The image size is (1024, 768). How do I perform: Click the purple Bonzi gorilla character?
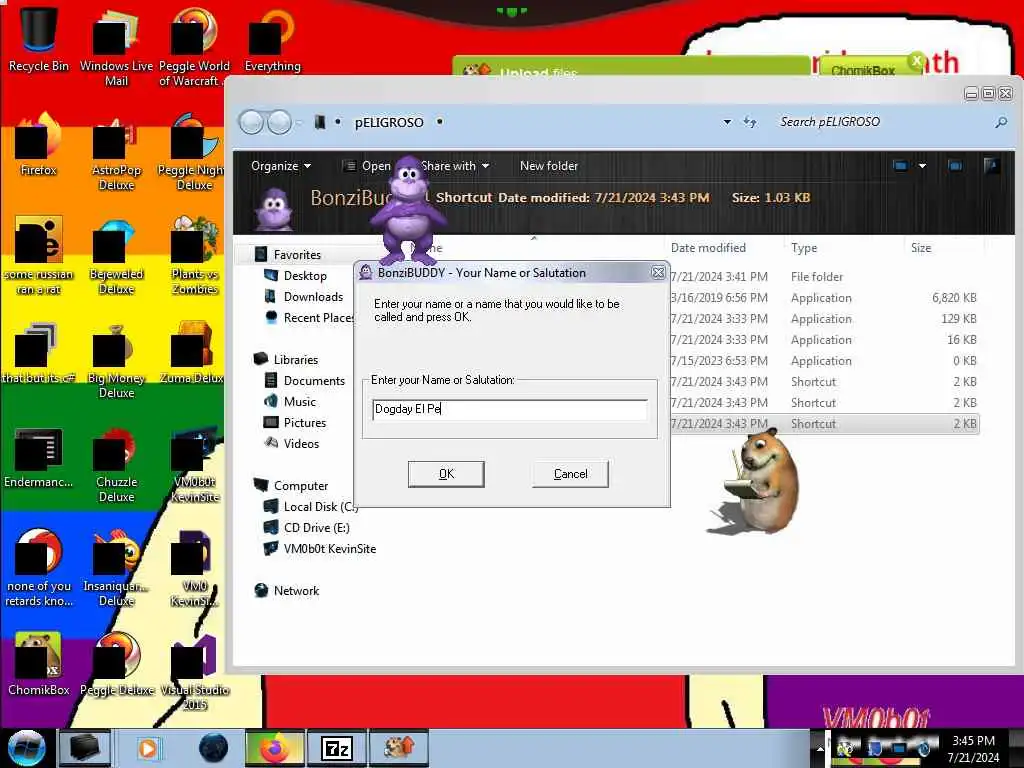[409, 210]
